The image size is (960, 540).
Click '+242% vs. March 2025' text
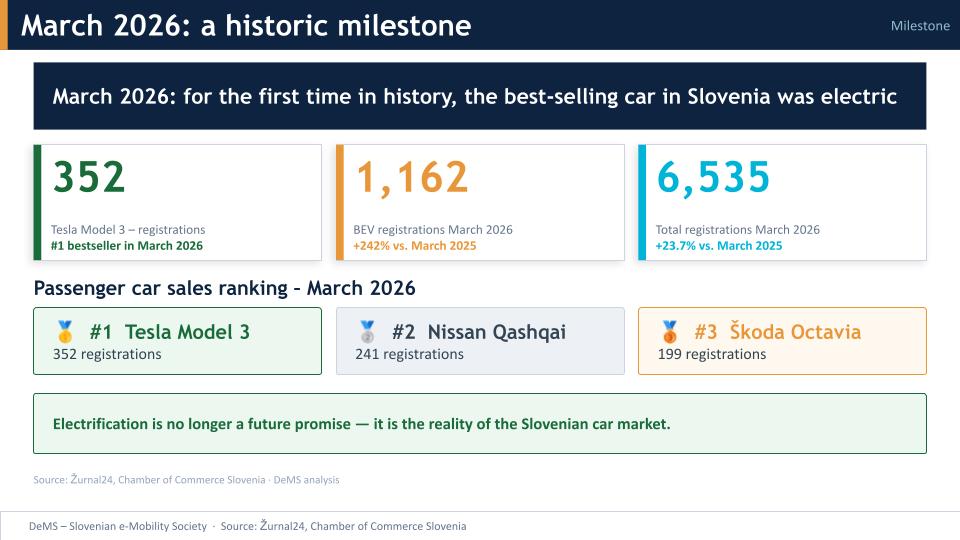(414, 246)
